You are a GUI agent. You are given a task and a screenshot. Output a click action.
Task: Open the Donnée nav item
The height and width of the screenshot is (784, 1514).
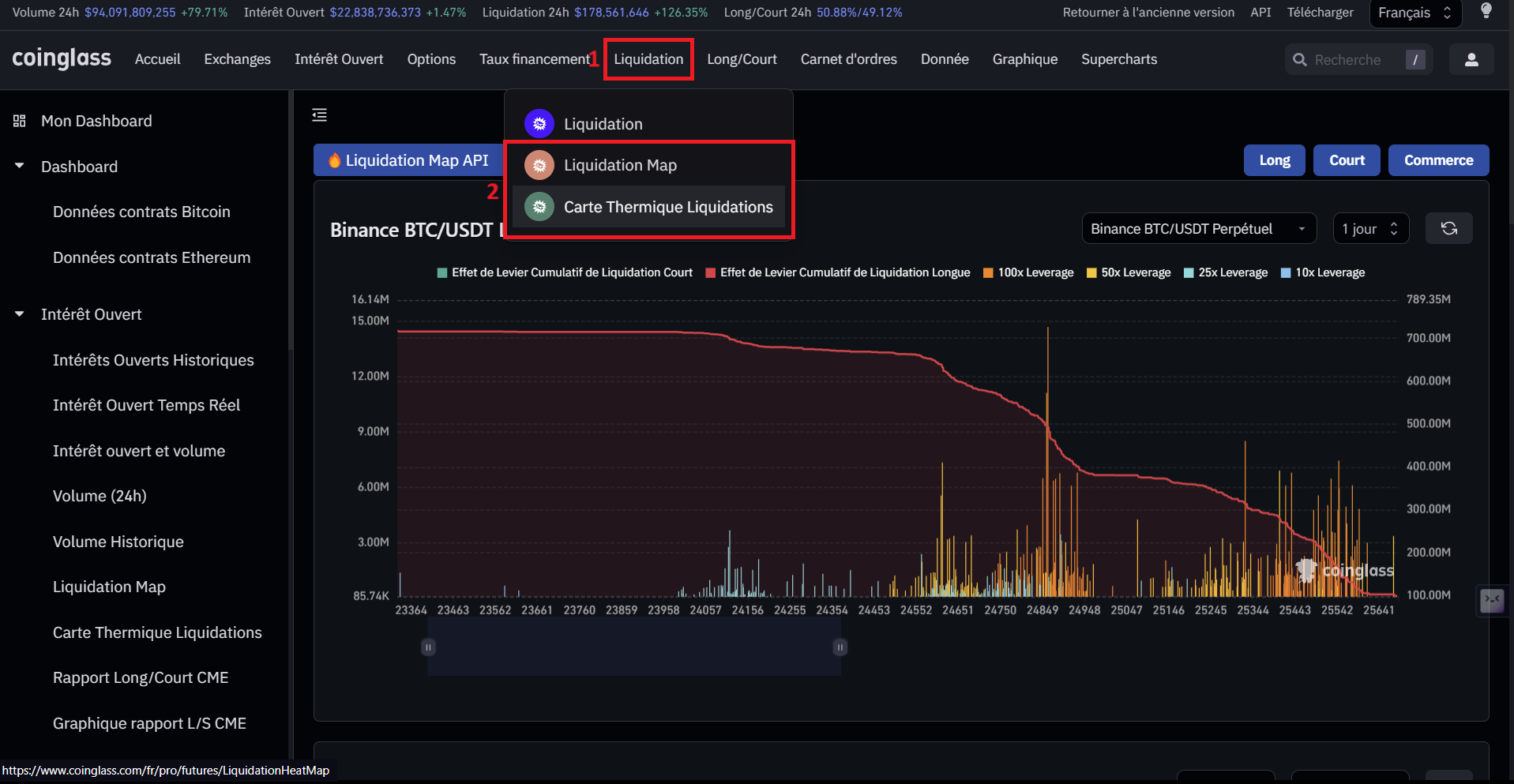click(945, 59)
